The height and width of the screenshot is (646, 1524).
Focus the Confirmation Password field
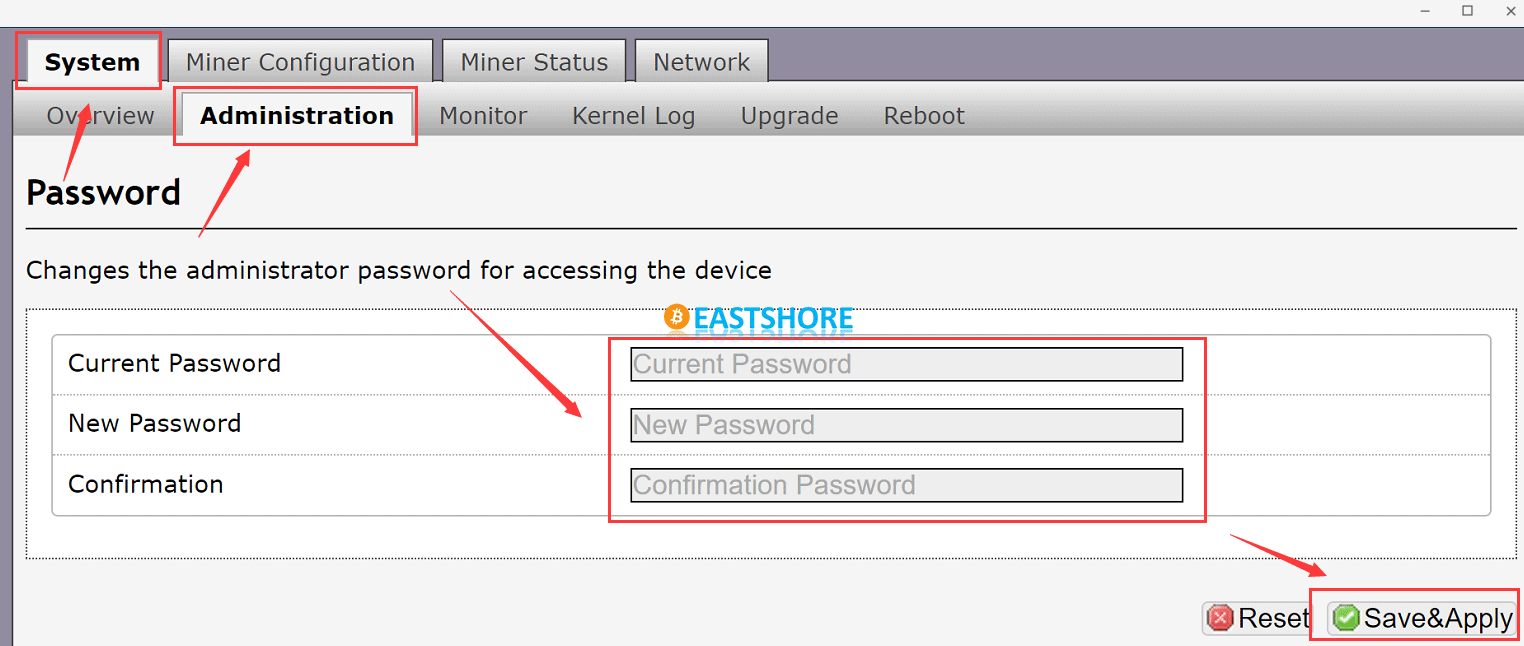(906, 485)
